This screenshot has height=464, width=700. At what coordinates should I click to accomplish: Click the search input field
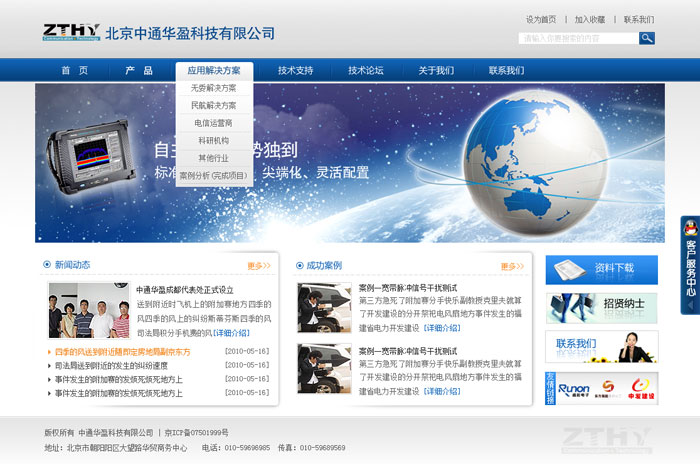578,38
